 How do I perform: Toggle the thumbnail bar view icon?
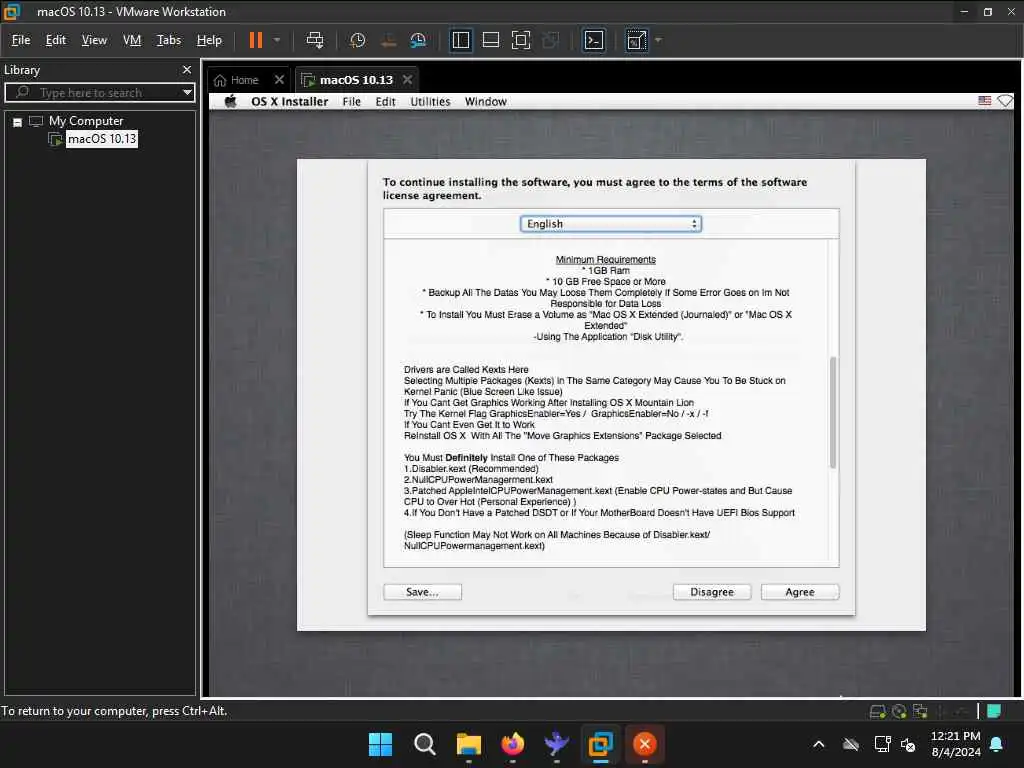(490, 40)
